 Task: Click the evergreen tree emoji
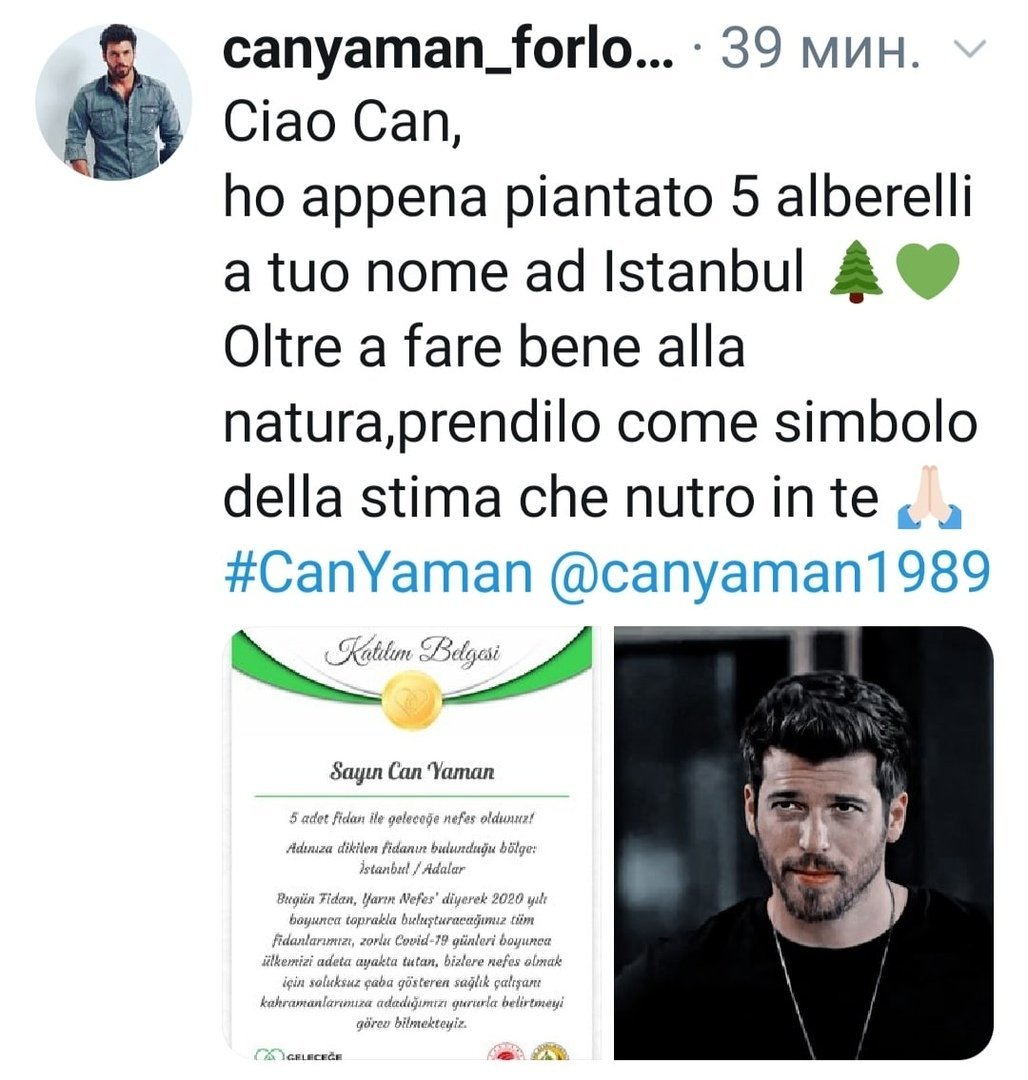[856, 272]
